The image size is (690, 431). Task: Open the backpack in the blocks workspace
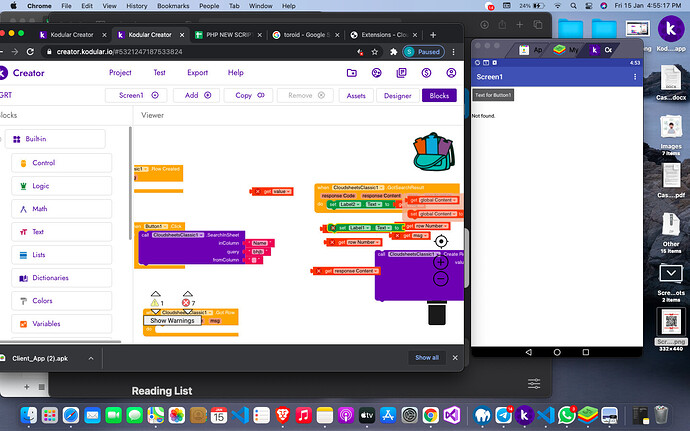click(431, 155)
